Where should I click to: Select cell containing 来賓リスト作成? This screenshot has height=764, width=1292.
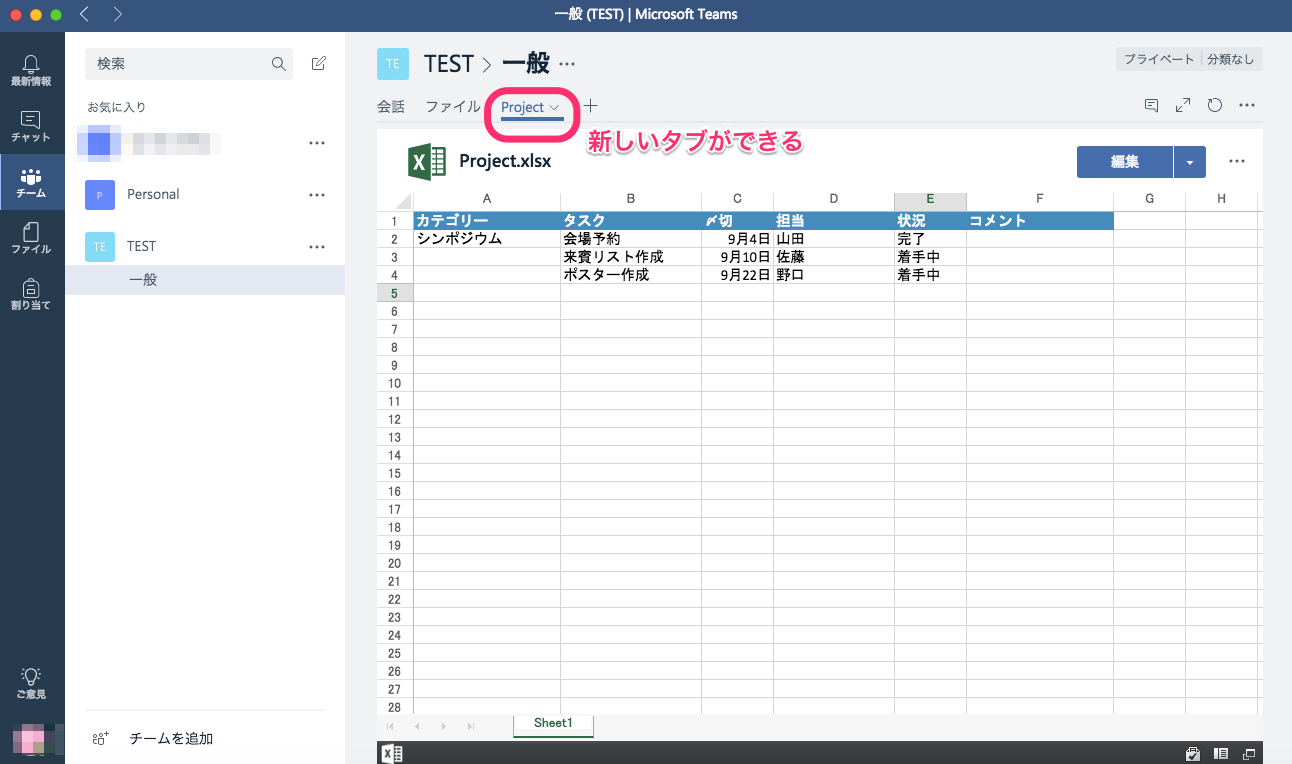631,257
